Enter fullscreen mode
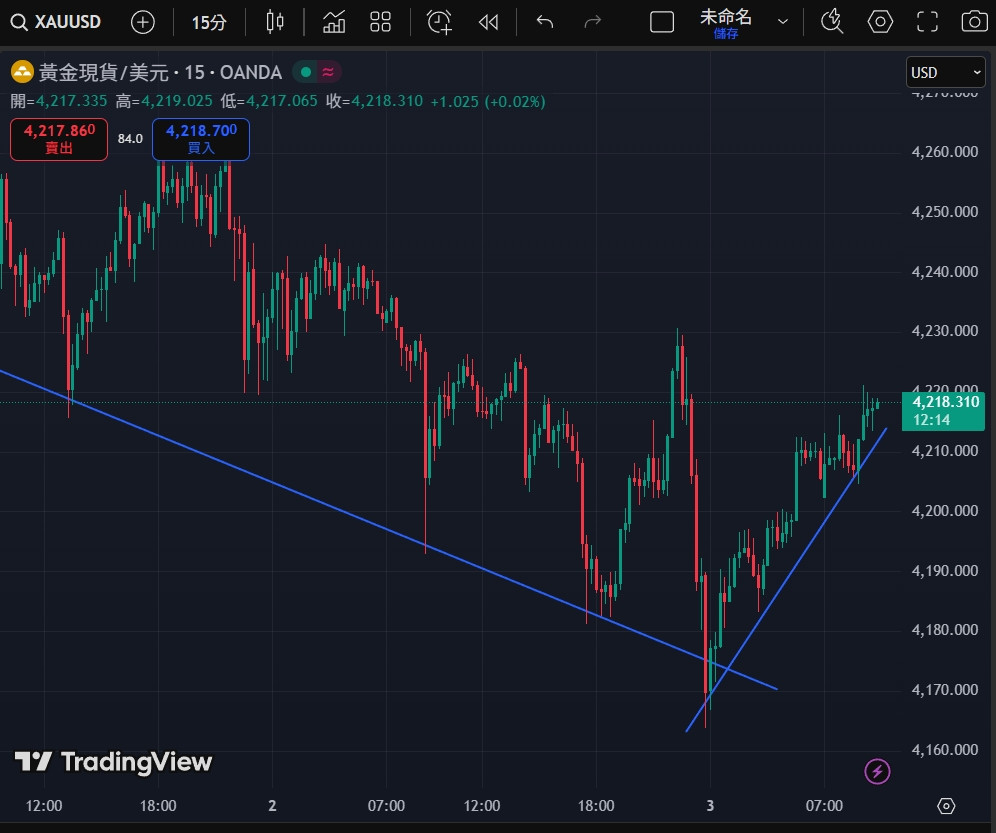This screenshot has width=996, height=833. click(x=927, y=22)
